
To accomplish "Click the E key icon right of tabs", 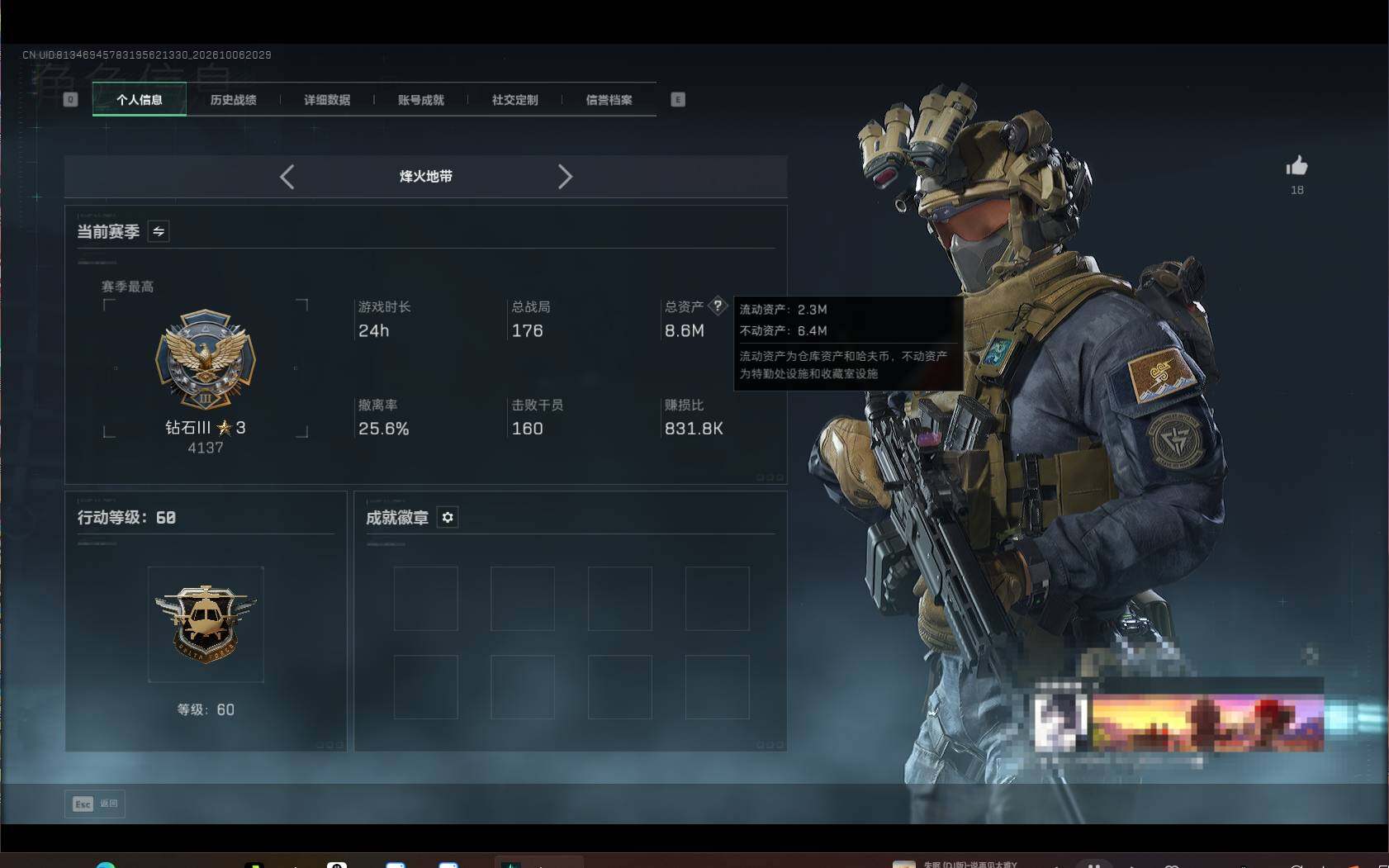I will tap(678, 100).
